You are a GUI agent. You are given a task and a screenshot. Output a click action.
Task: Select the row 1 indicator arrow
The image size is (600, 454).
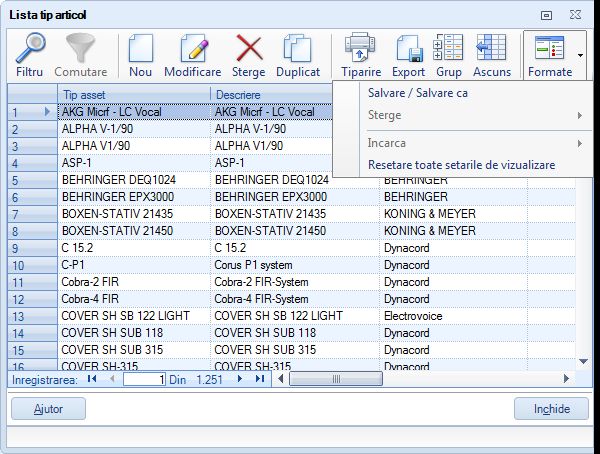[47, 112]
